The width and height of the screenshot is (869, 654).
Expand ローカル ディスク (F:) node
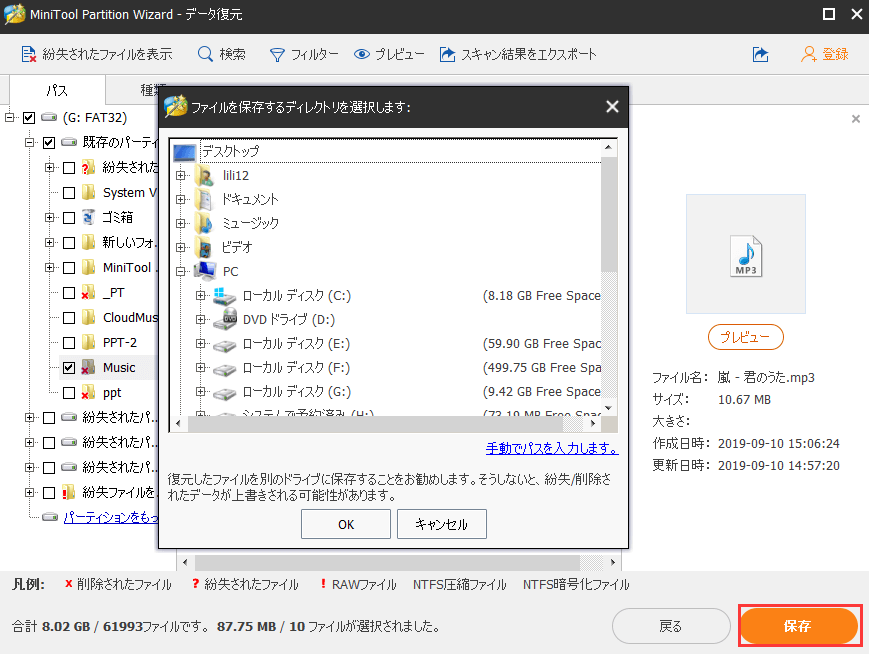tap(200, 367)
